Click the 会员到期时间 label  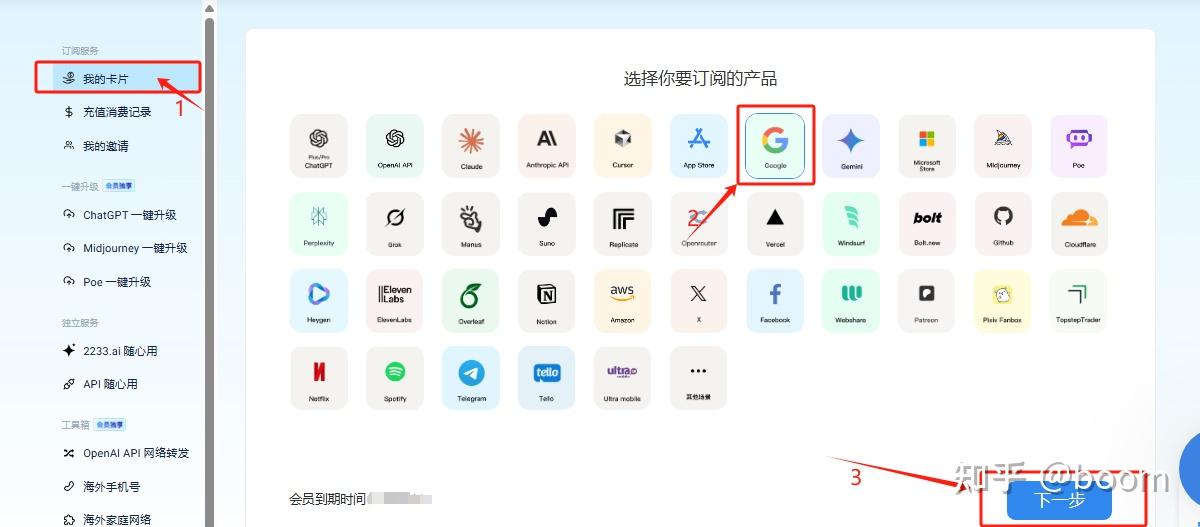point(326,498)
